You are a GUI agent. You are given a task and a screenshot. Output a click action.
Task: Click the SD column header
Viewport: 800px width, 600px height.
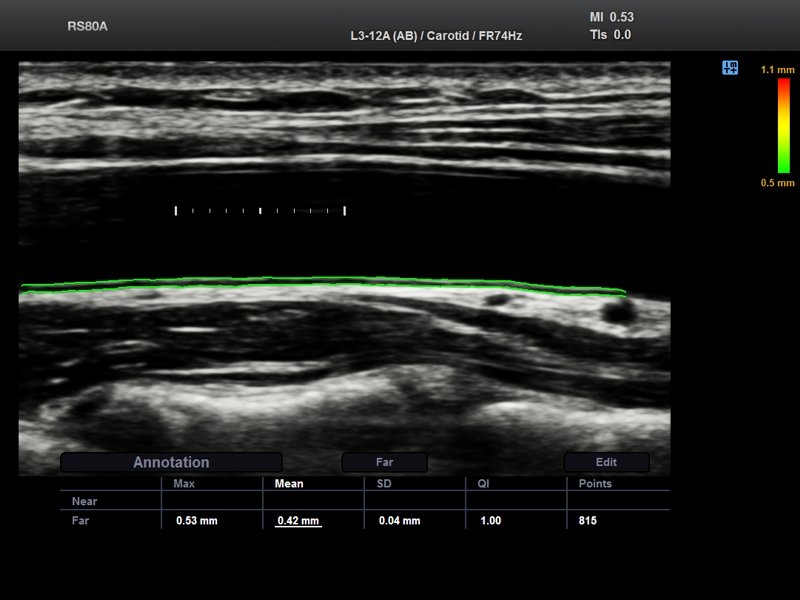pos(384,484)
